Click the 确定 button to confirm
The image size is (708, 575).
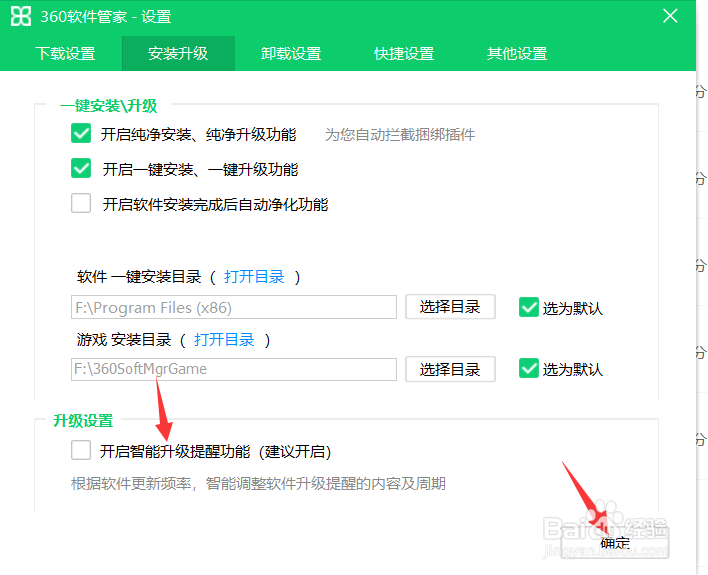click(615, 542)
